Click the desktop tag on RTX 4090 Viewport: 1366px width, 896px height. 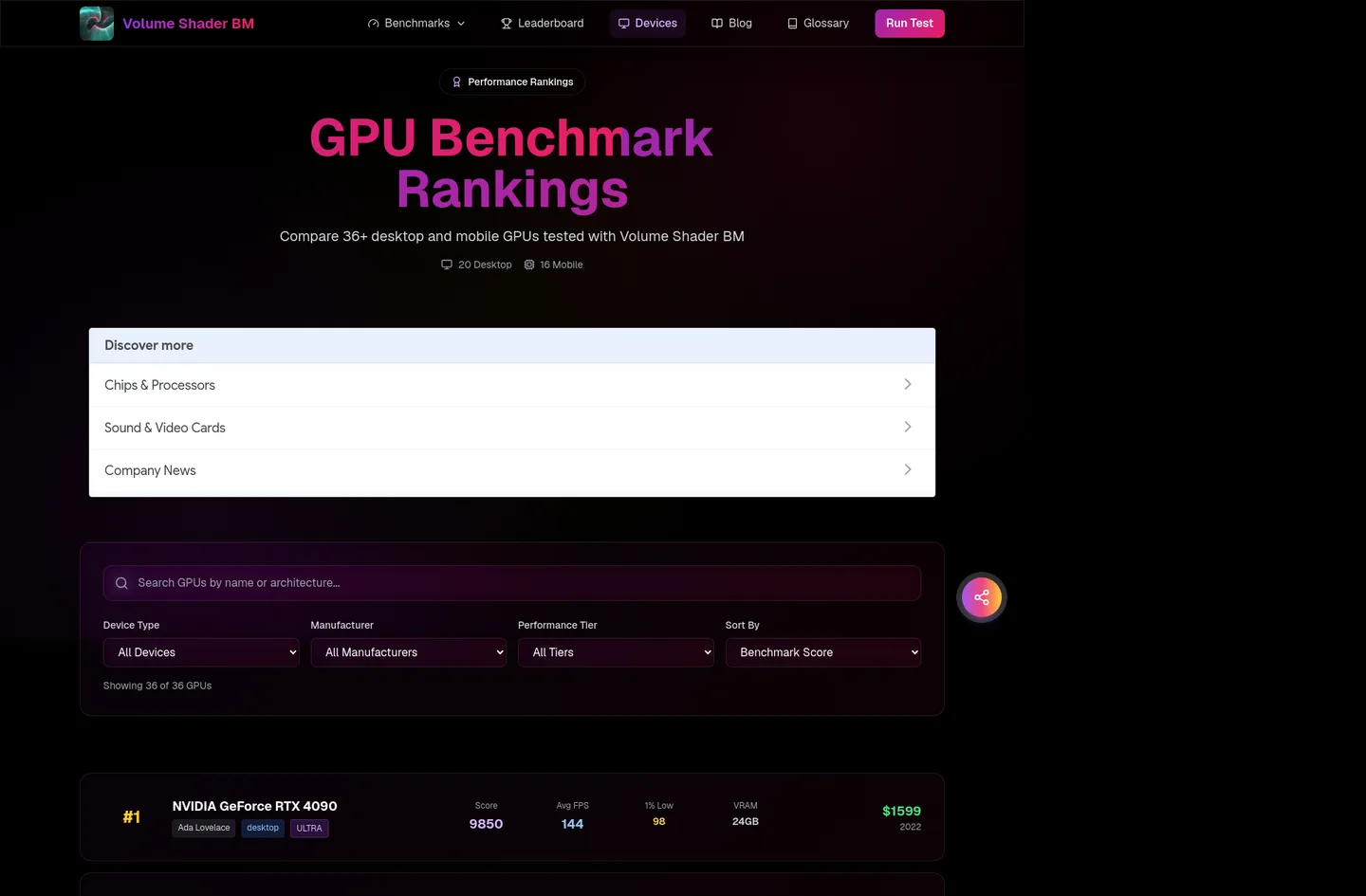click(263, 829)
